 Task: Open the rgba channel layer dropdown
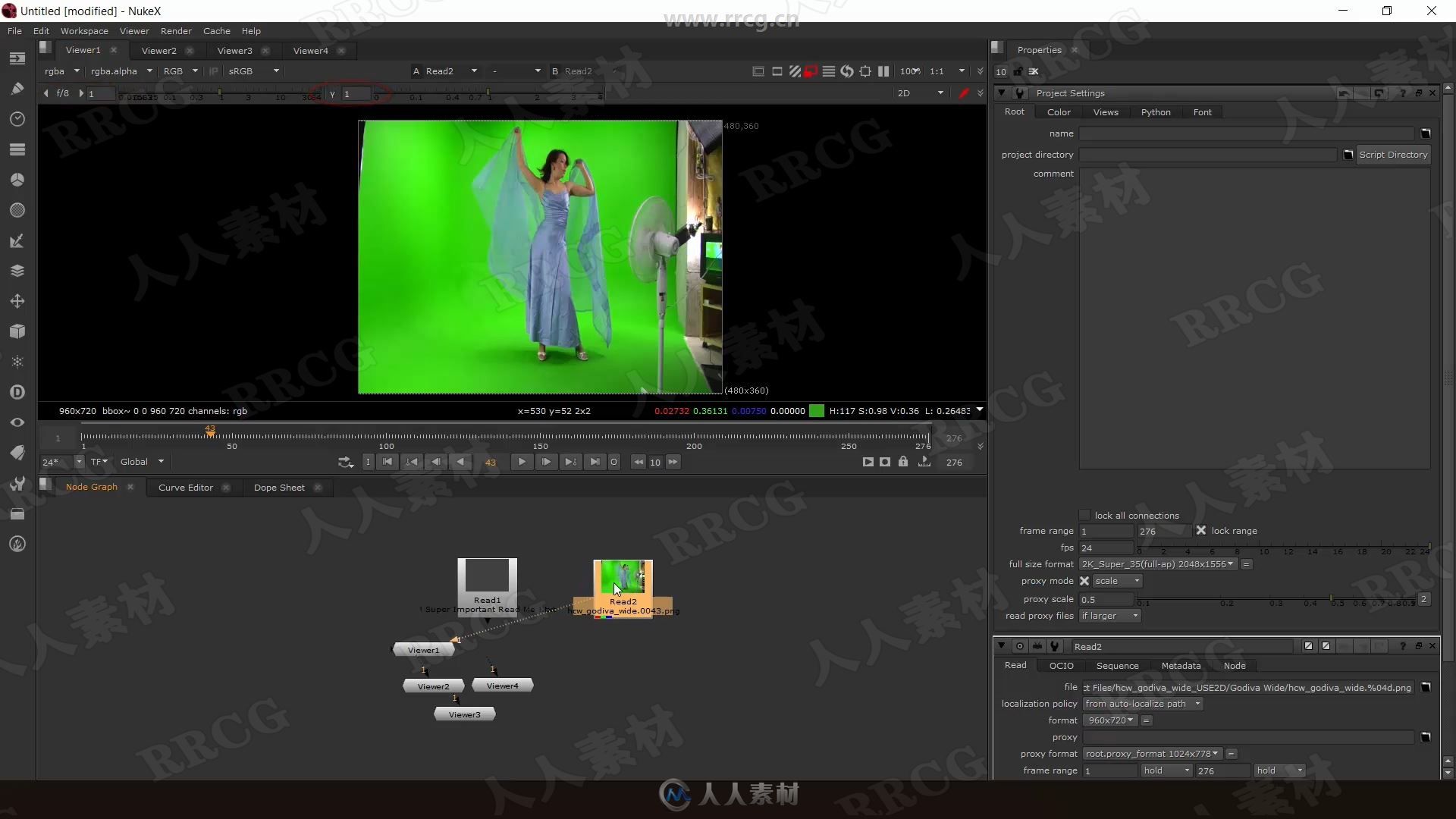61,71
